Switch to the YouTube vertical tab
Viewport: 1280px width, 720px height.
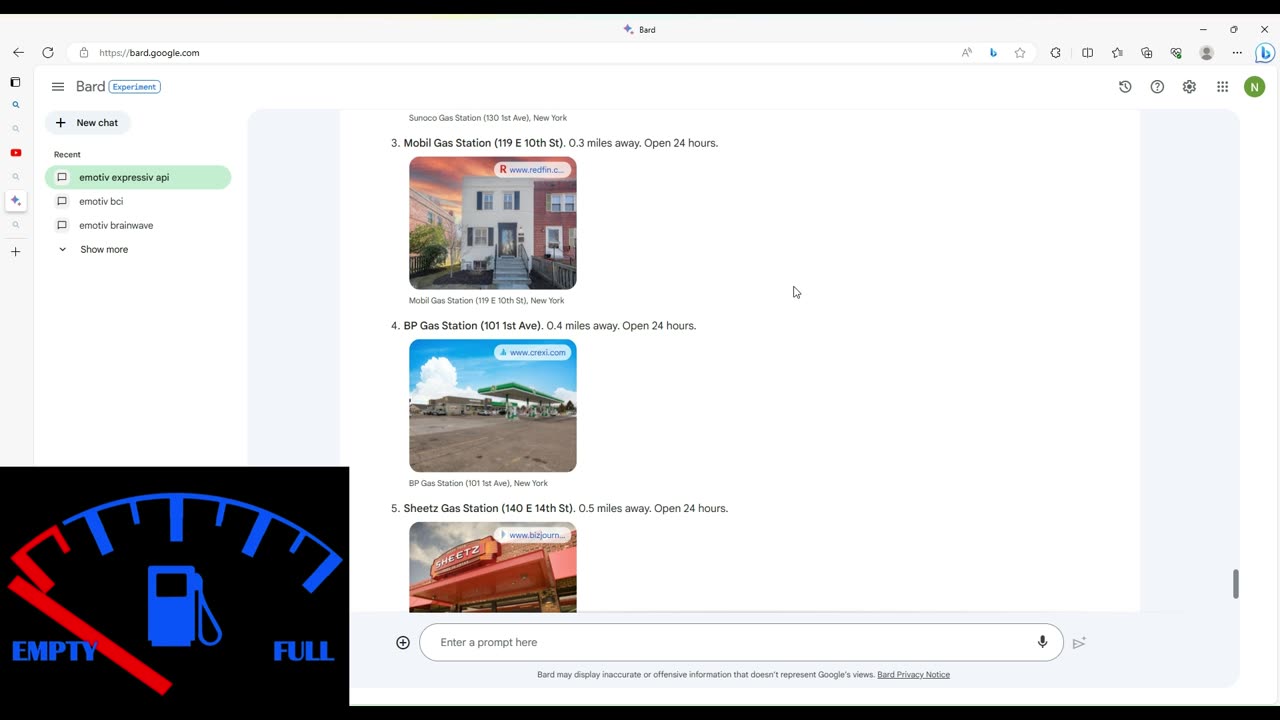click(15, 153)
